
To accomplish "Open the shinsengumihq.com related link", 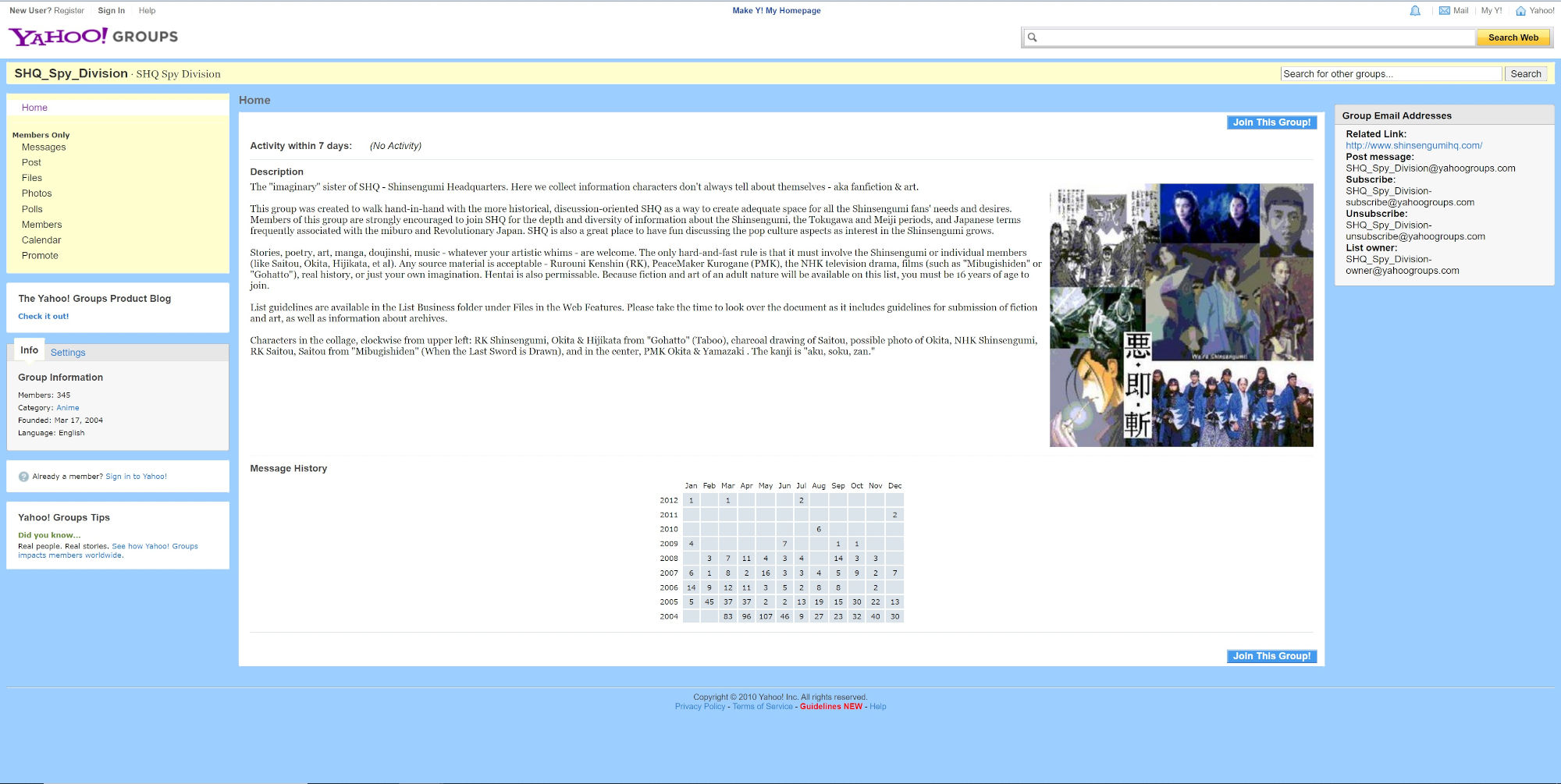I will pyautogui.click(x=1413, y=145).
